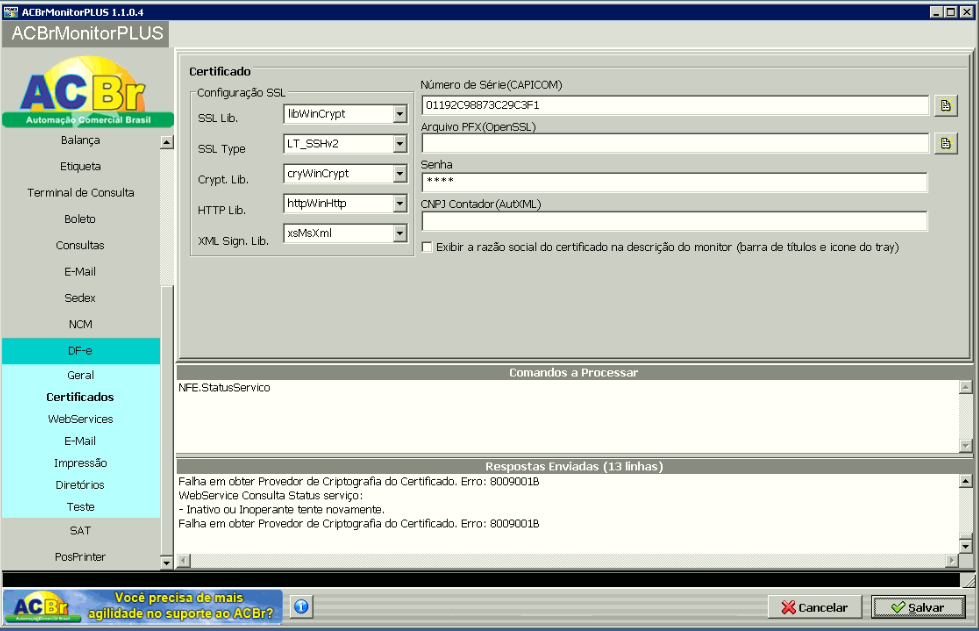
Task: Open Boleto section
Action: 81,219
